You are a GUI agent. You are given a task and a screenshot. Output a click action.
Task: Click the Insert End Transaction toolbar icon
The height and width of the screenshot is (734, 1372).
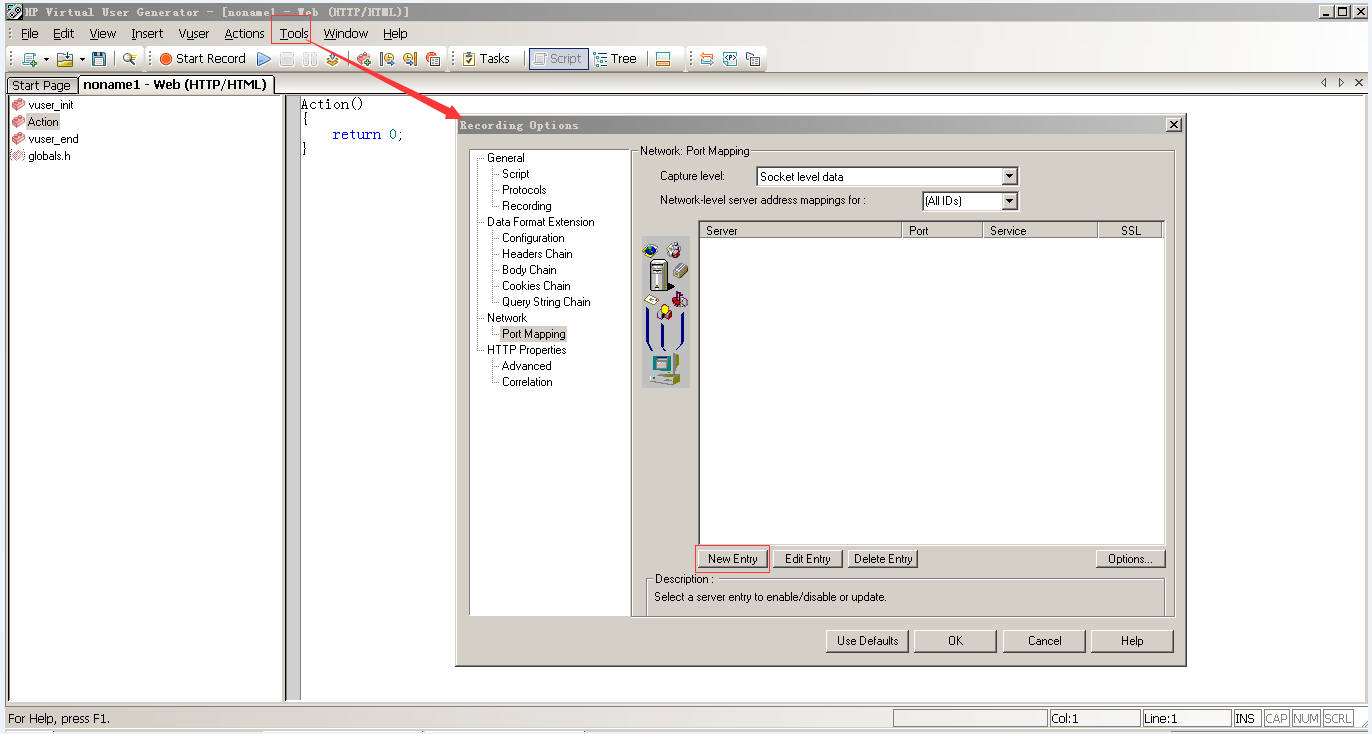tap(410, 59)
